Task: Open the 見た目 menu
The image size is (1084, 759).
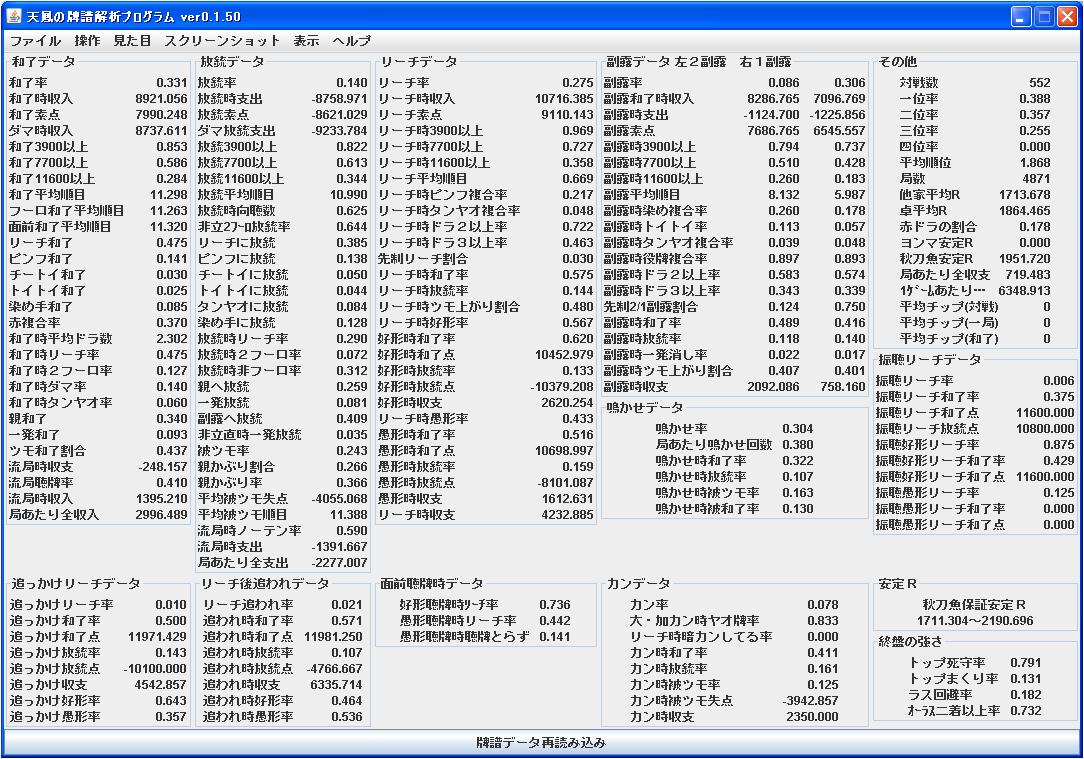Action: [x=132, y=41]
